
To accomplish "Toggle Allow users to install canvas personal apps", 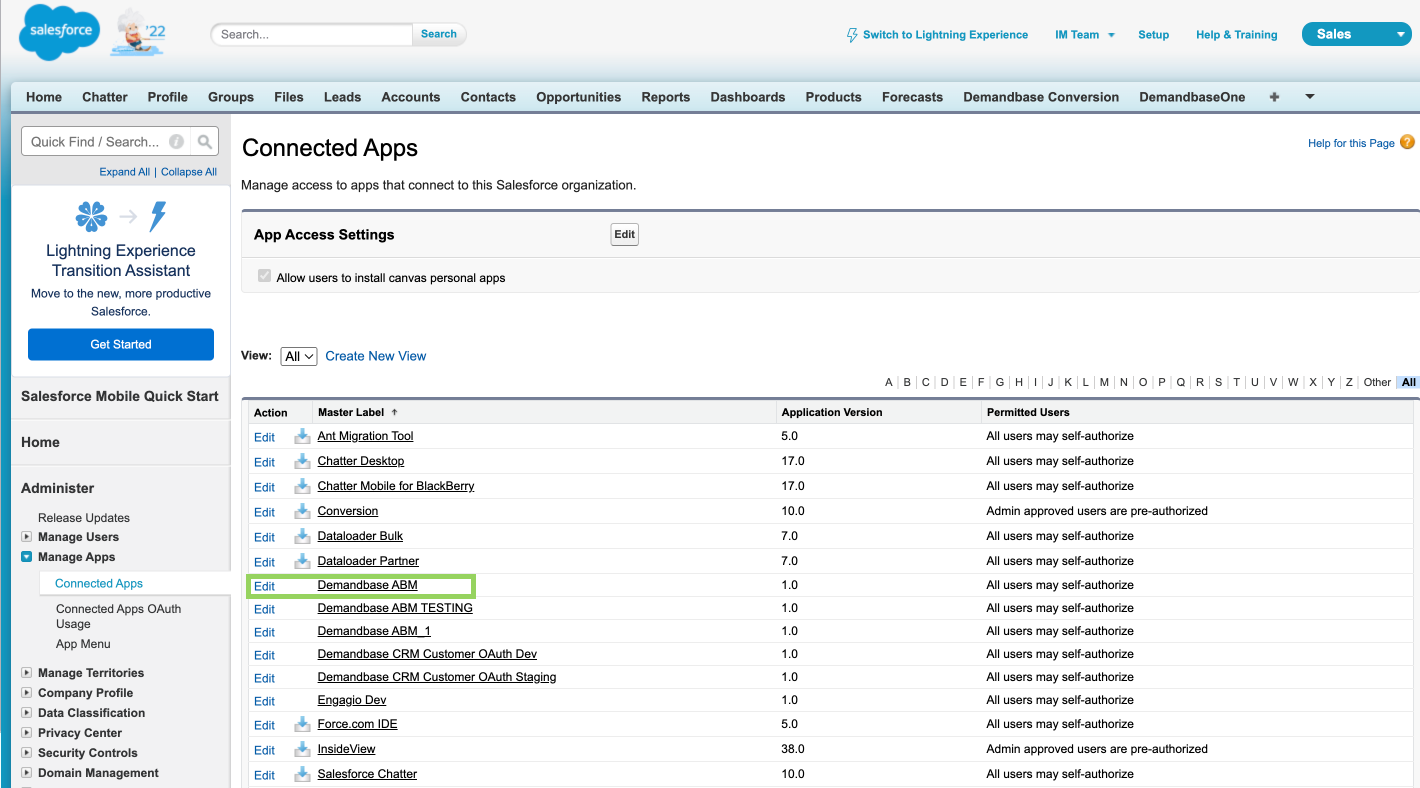I will [265, 277].
